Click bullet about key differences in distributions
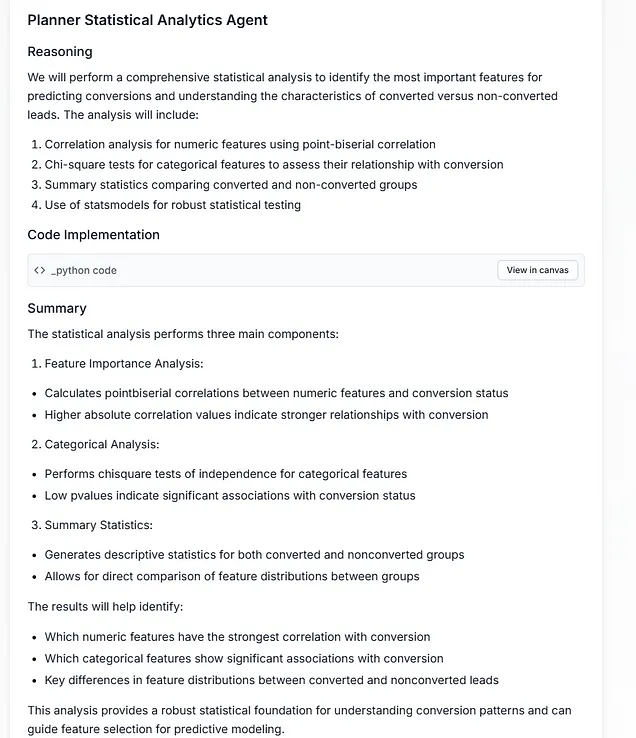 pos(272,680)
